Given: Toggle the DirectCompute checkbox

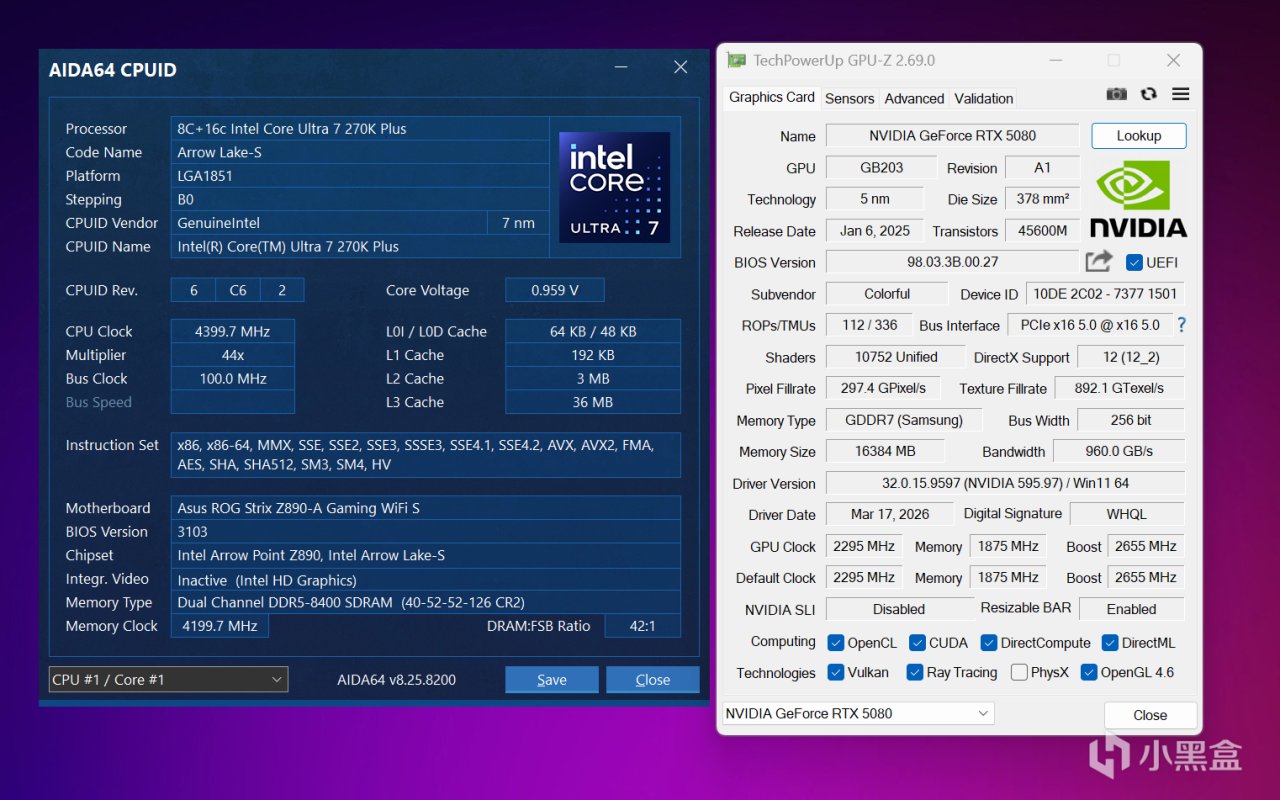Looking at the screenshot, I should click(989, 643).
